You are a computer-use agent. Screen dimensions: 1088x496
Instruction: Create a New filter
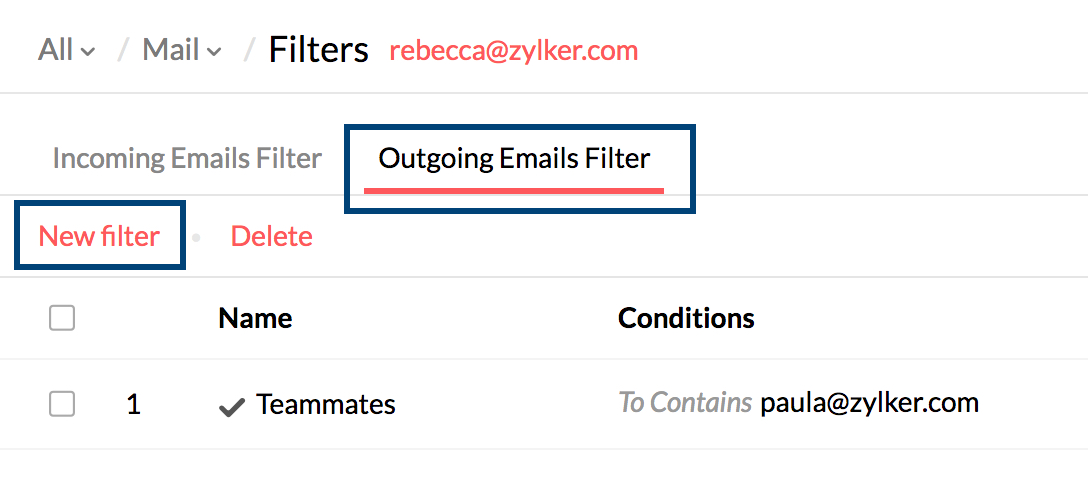pos(99,236)
